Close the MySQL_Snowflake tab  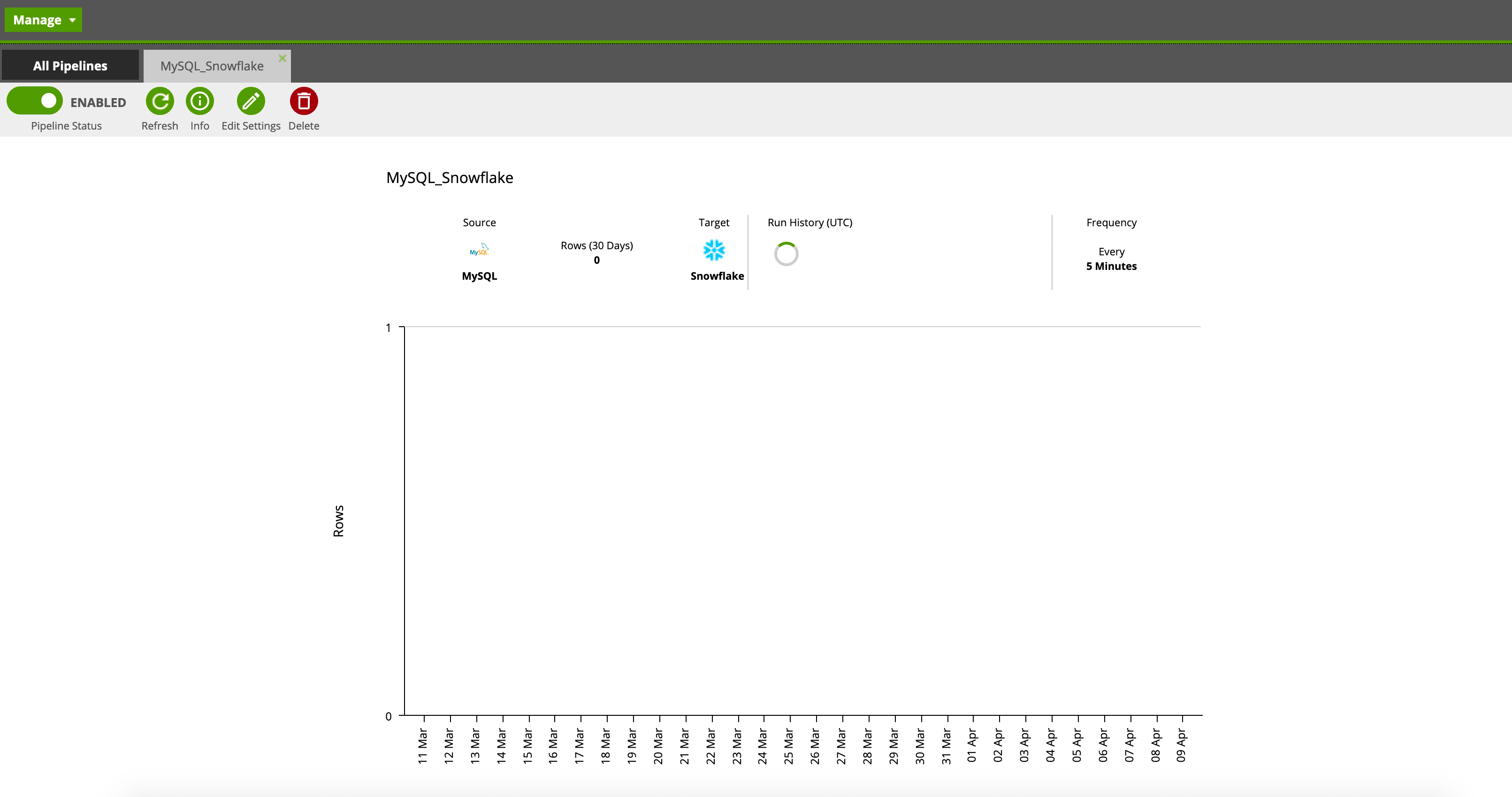pos(283,58)
